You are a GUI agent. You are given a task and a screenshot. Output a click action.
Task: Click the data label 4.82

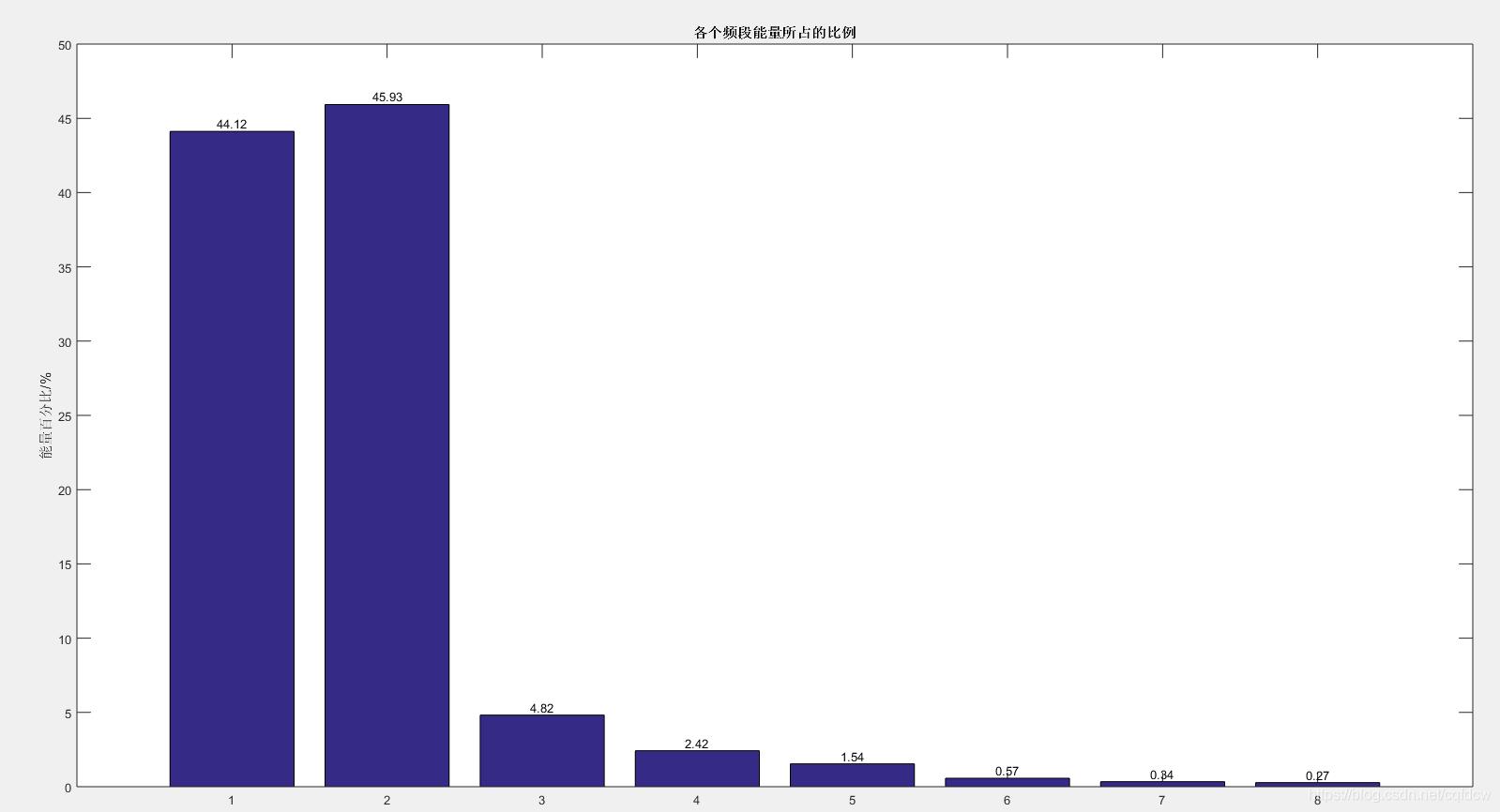coord(542,708)
